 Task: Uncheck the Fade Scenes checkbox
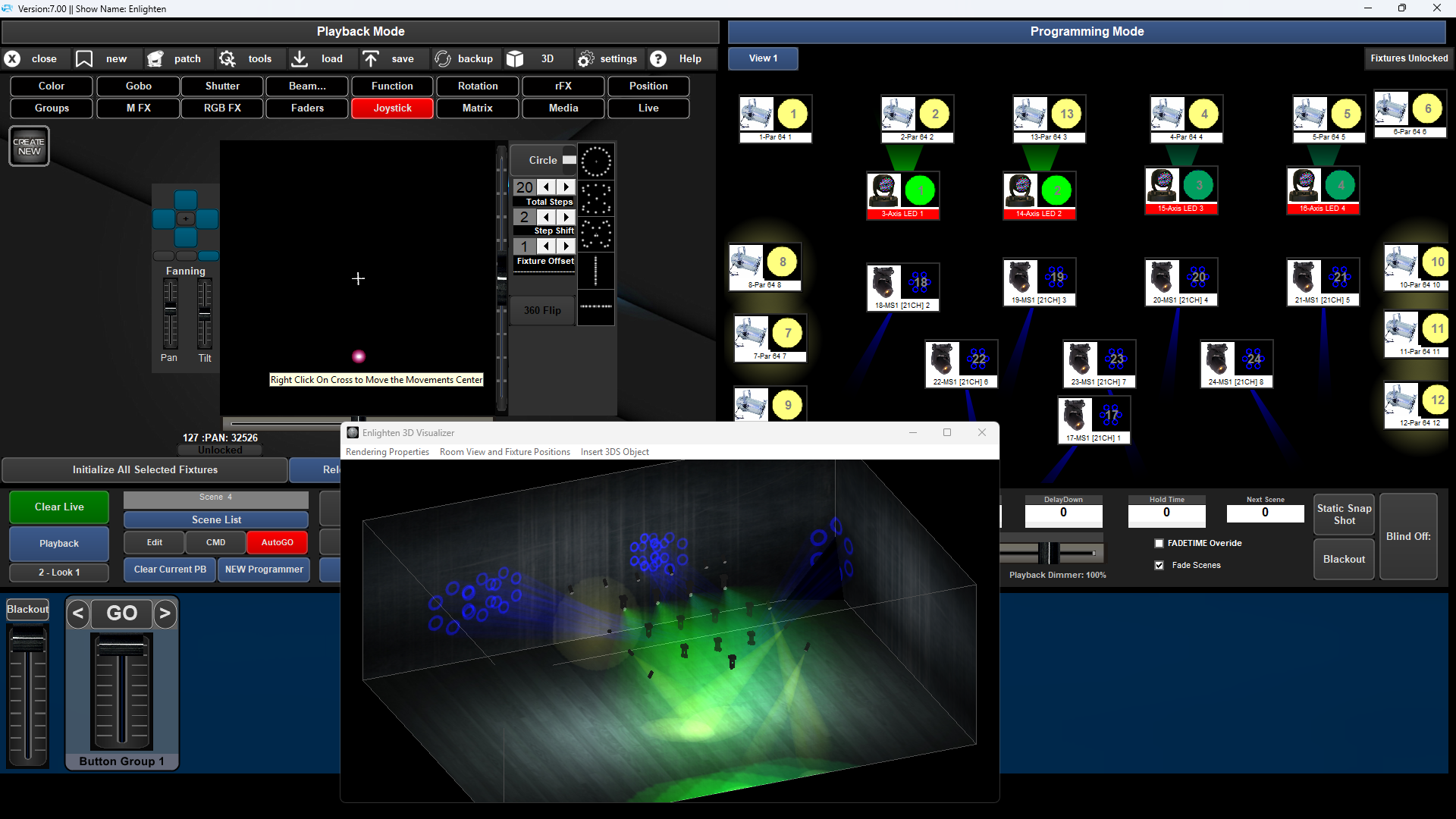click(1159, 565)
